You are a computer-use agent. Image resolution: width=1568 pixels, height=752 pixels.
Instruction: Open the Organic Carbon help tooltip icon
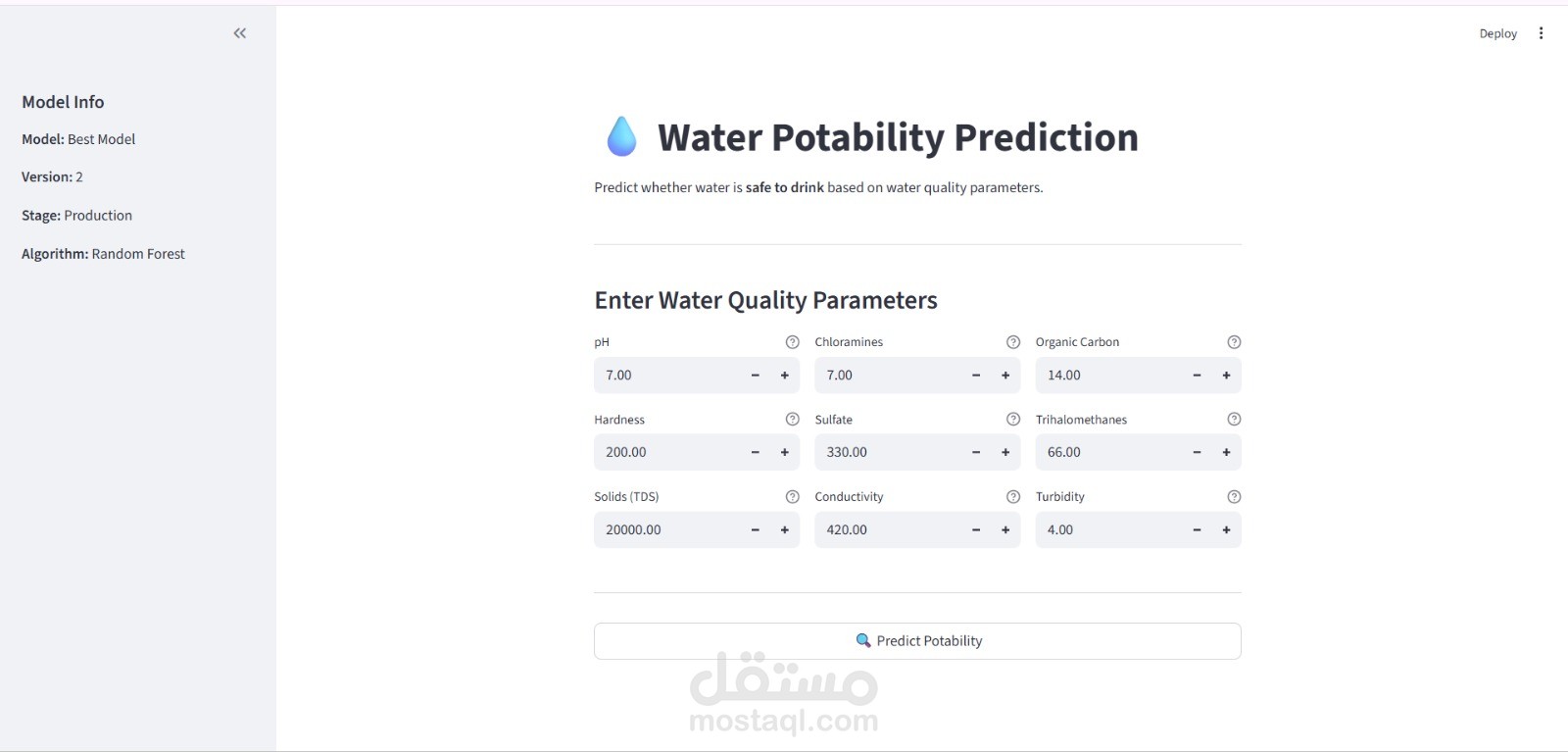[1234, 341]
